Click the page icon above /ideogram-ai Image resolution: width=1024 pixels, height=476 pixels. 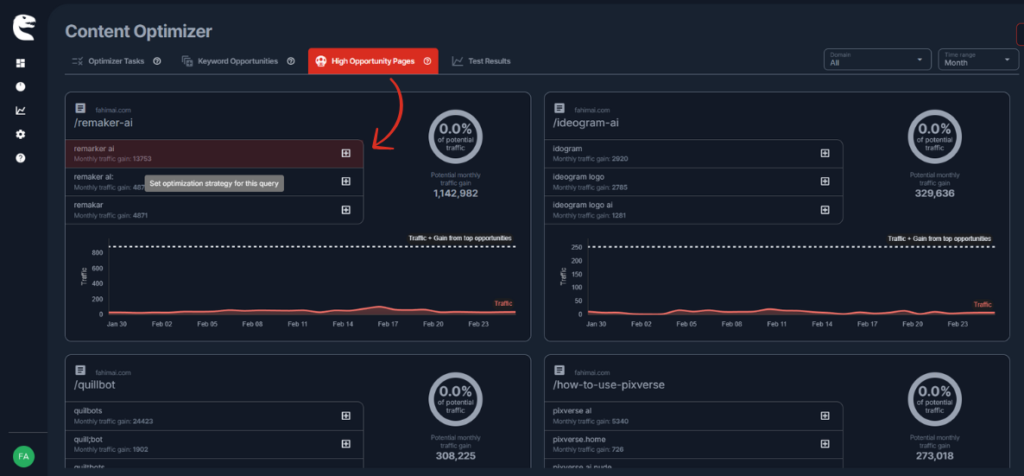[560, 108]
